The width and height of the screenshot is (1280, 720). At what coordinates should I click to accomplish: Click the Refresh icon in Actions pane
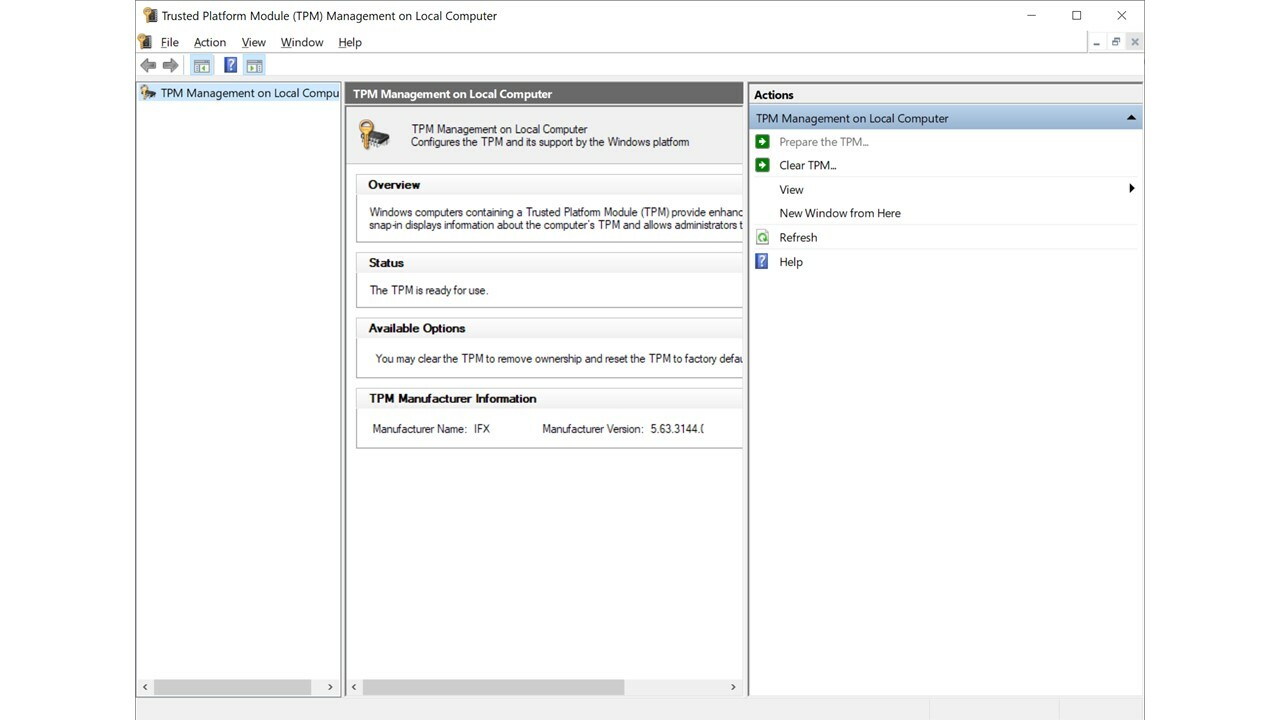point(762,237)
